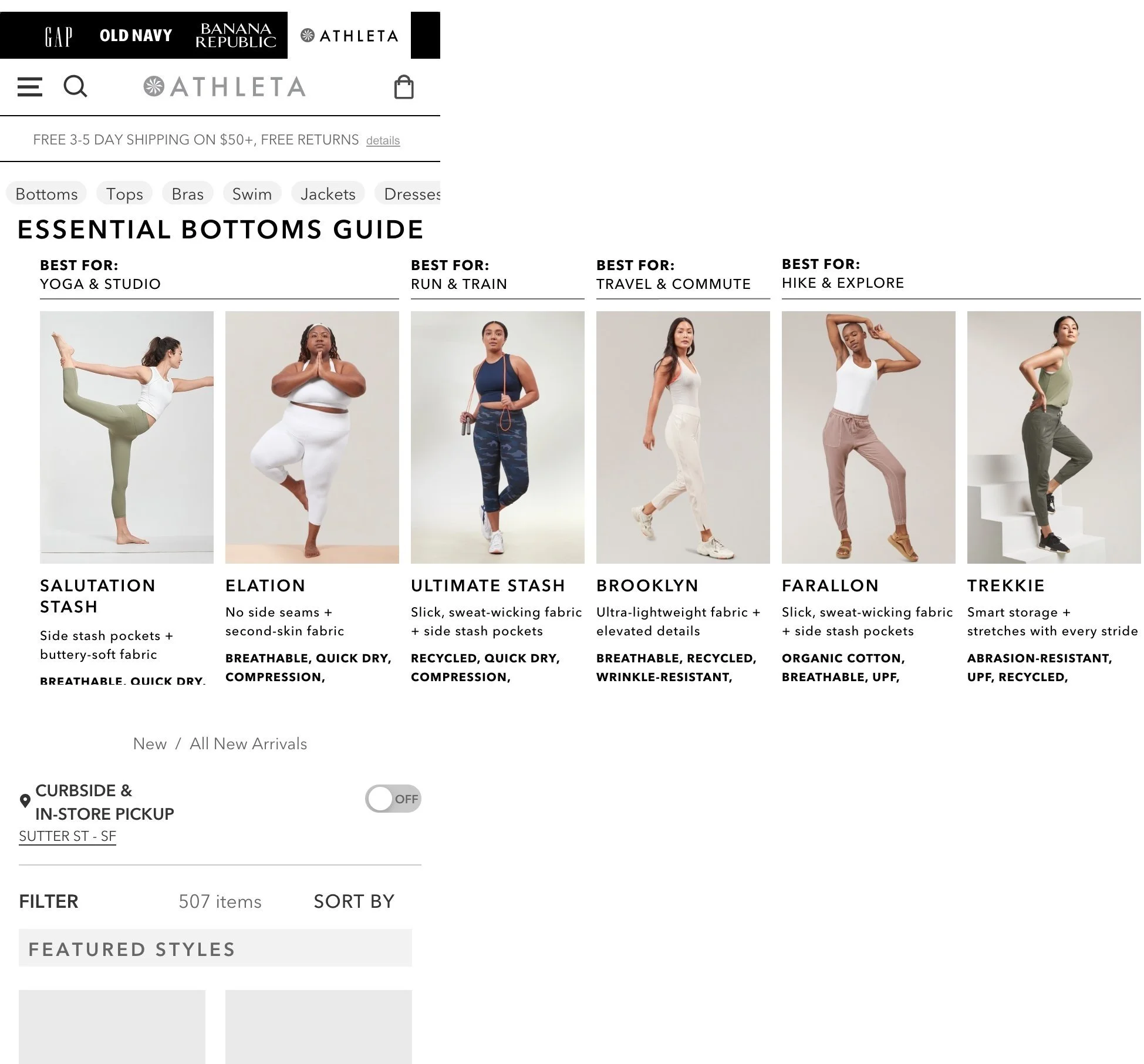The image size is (1144, 1064).
Task: Select the Tops category chip
Action: [x=124, y=194]
